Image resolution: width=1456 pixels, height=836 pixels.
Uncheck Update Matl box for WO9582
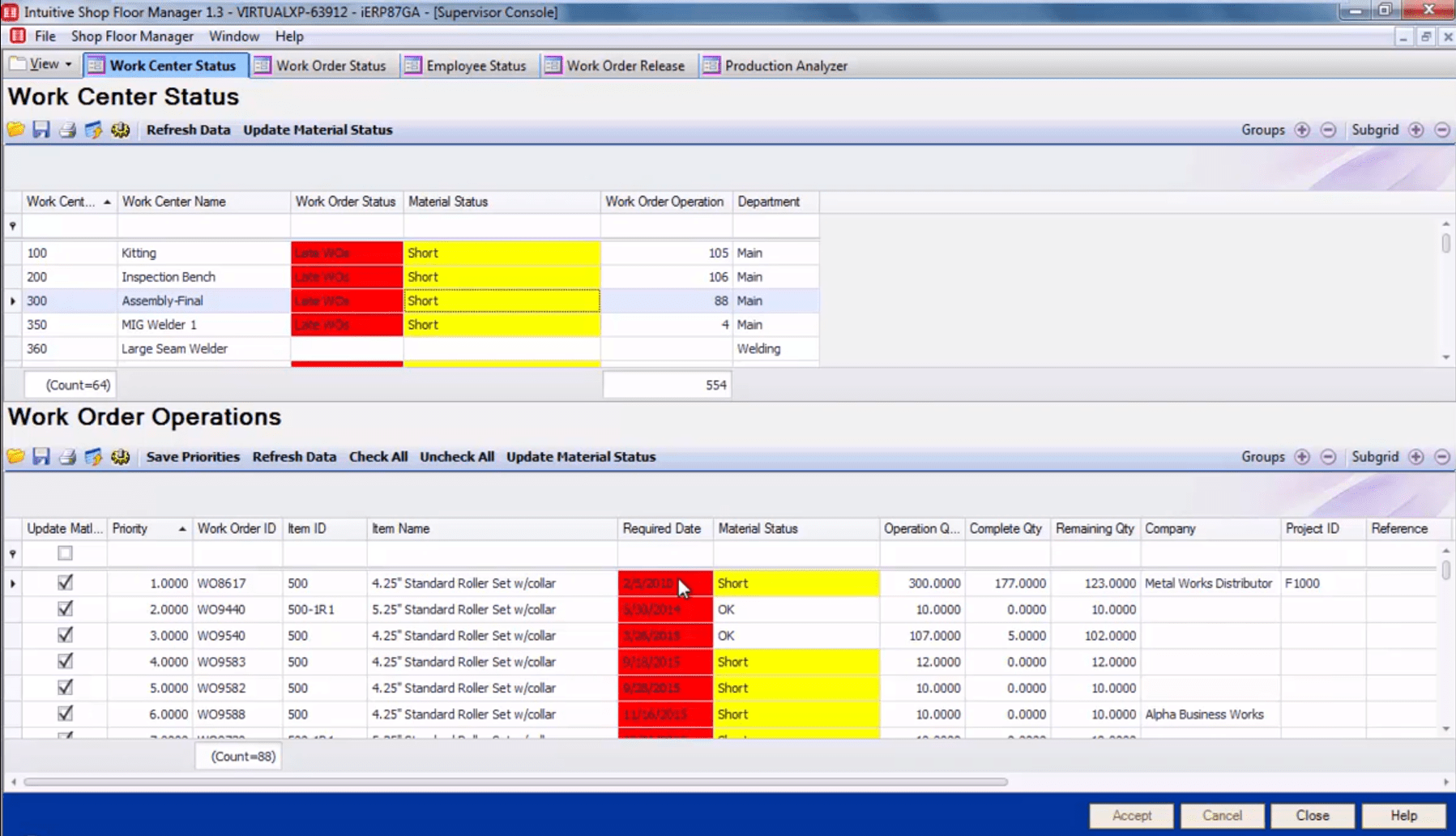65,687
